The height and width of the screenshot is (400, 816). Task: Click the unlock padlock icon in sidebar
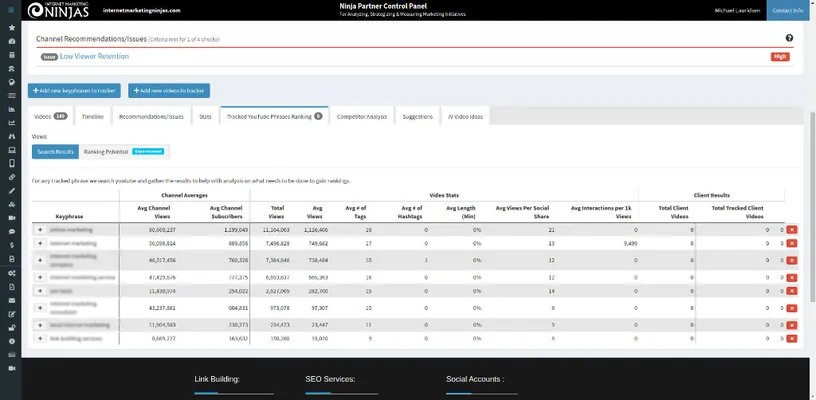11,327
